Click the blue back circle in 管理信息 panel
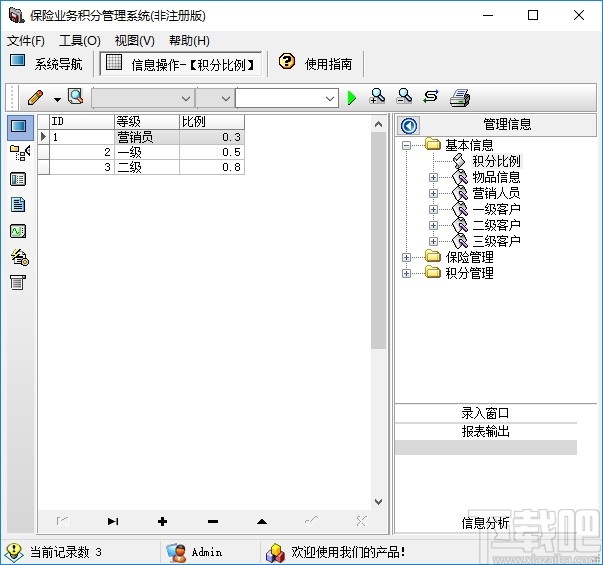Screen dimensions: 603x565 [409, 125]
